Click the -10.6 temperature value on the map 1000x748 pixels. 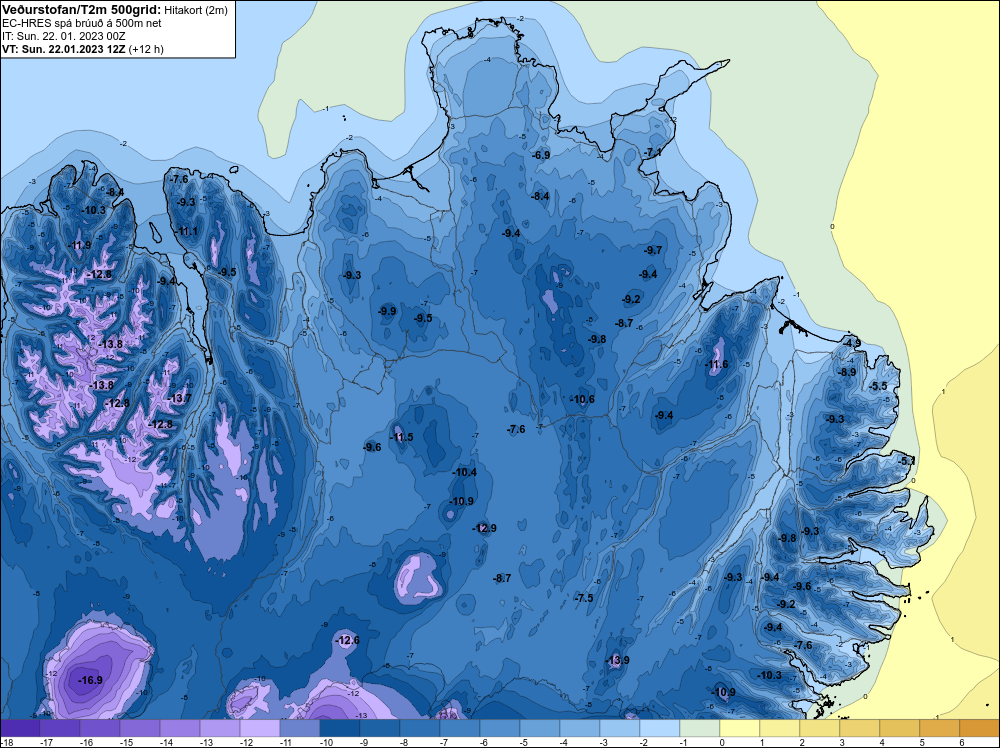pos(582,399)
